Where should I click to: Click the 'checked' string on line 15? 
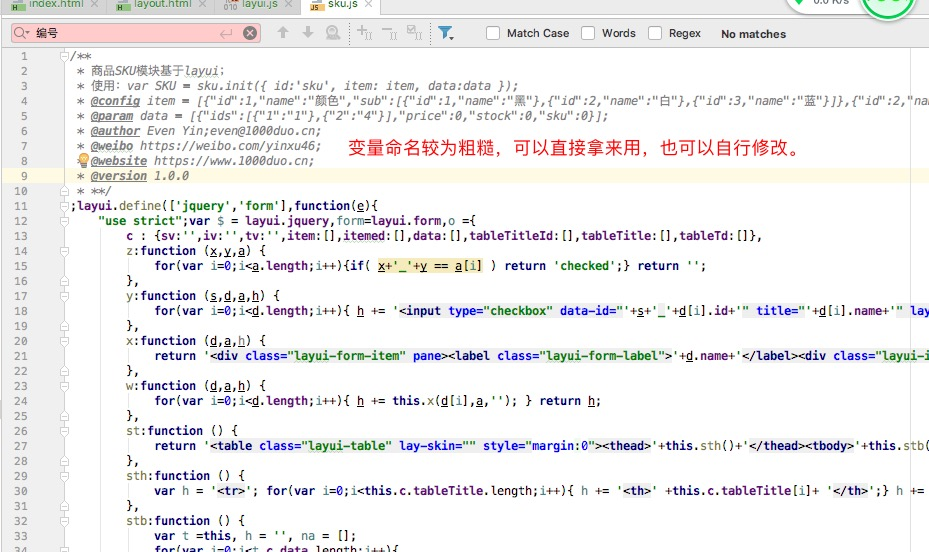(x=585, y=266)
